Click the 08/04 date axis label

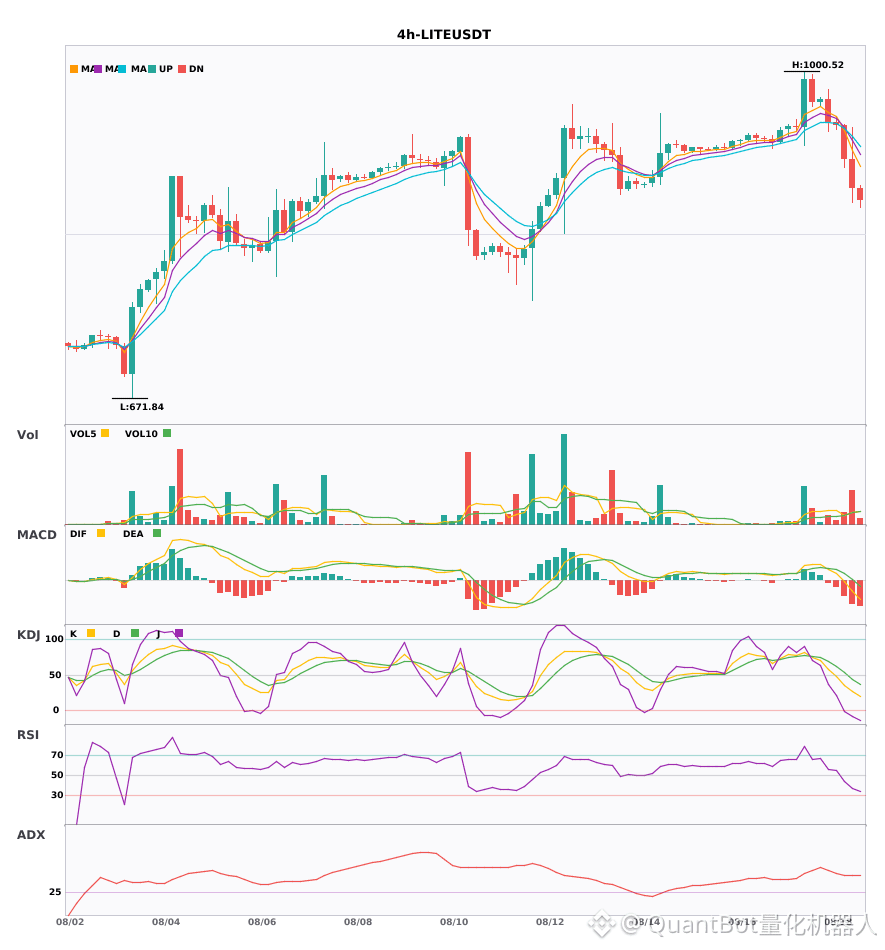[x=165, y=922]
